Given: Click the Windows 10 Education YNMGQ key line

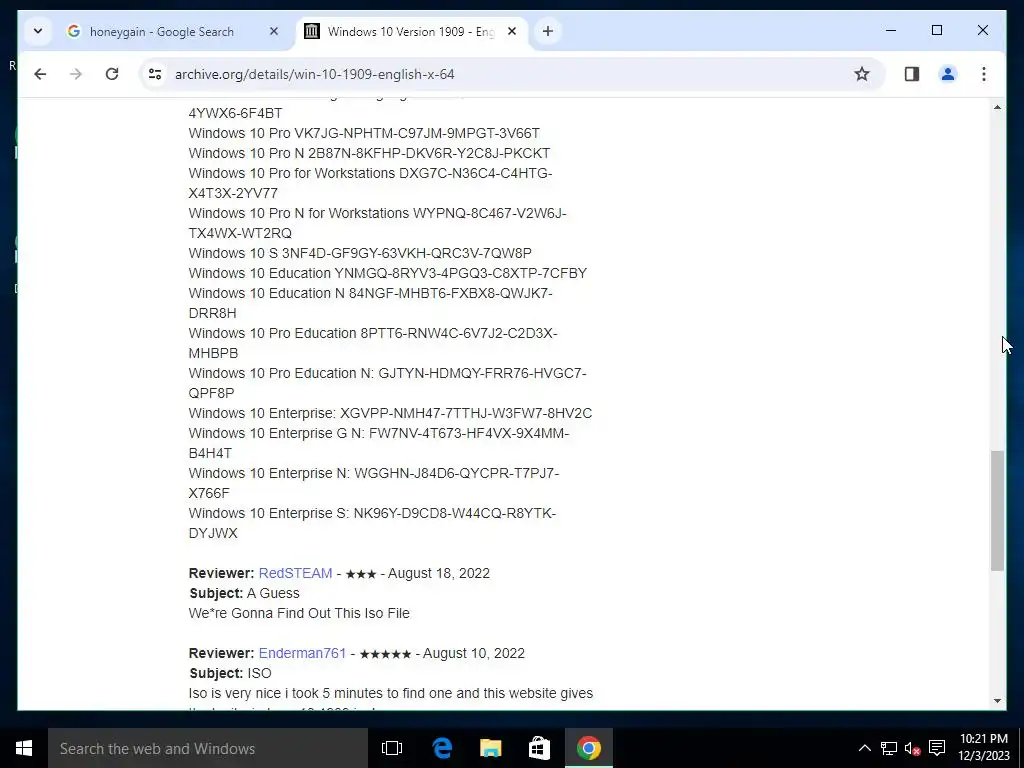Looking at the screenshot, I should click(388, 274).
